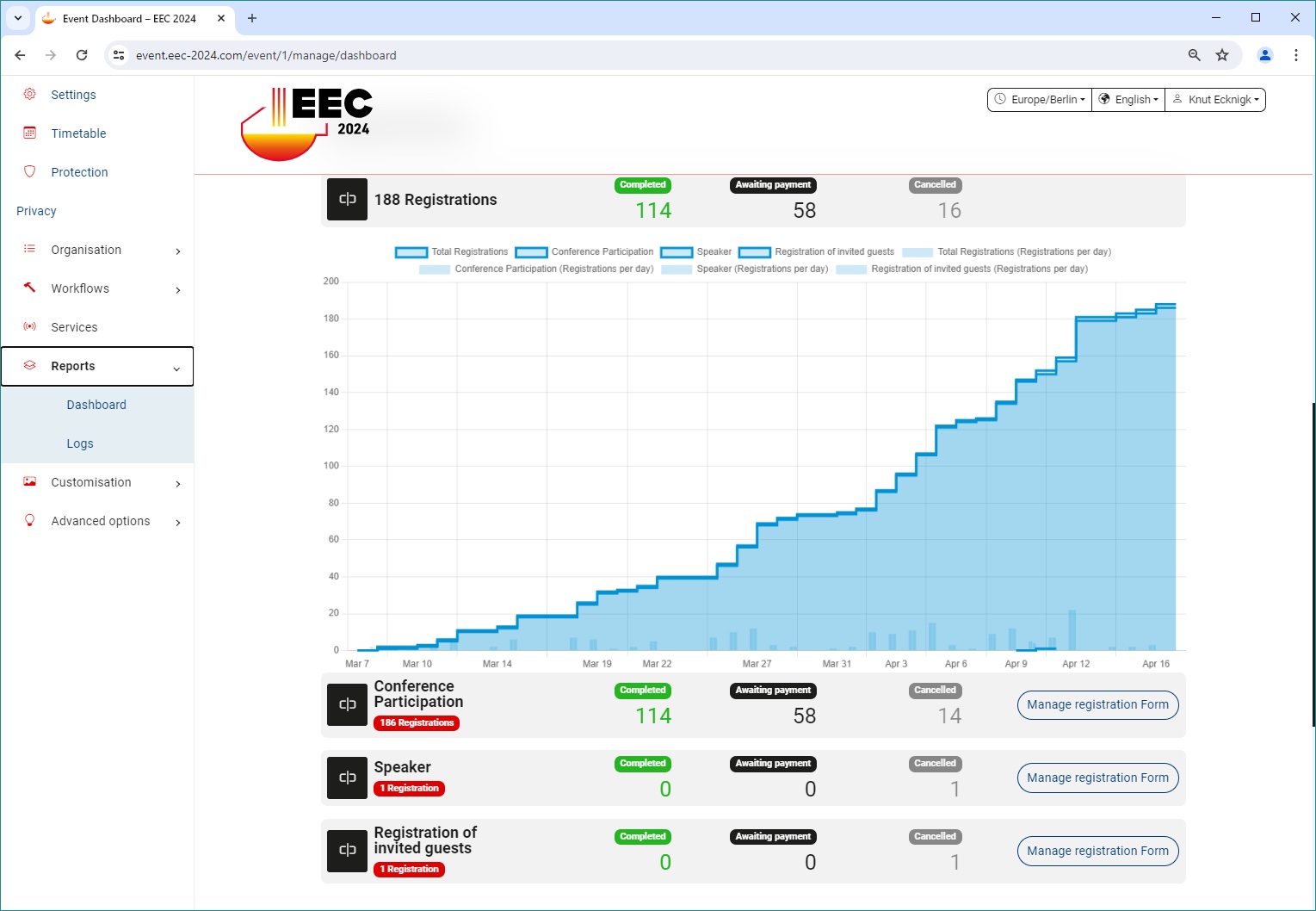Open the Privacy link

[36, 211]
